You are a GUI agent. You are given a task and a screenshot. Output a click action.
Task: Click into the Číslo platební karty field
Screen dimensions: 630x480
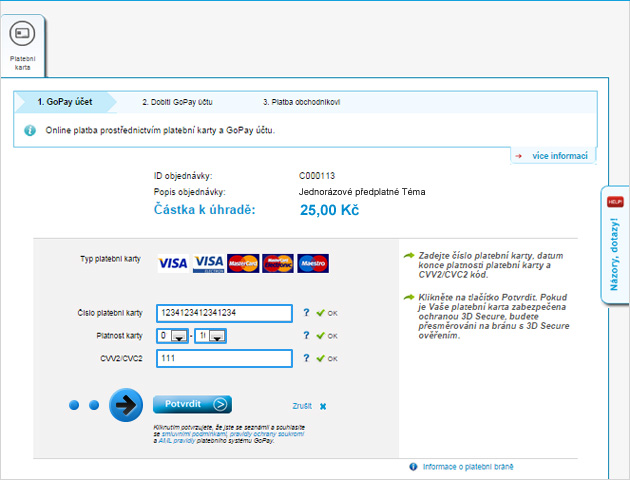click(x=223, y=313)
